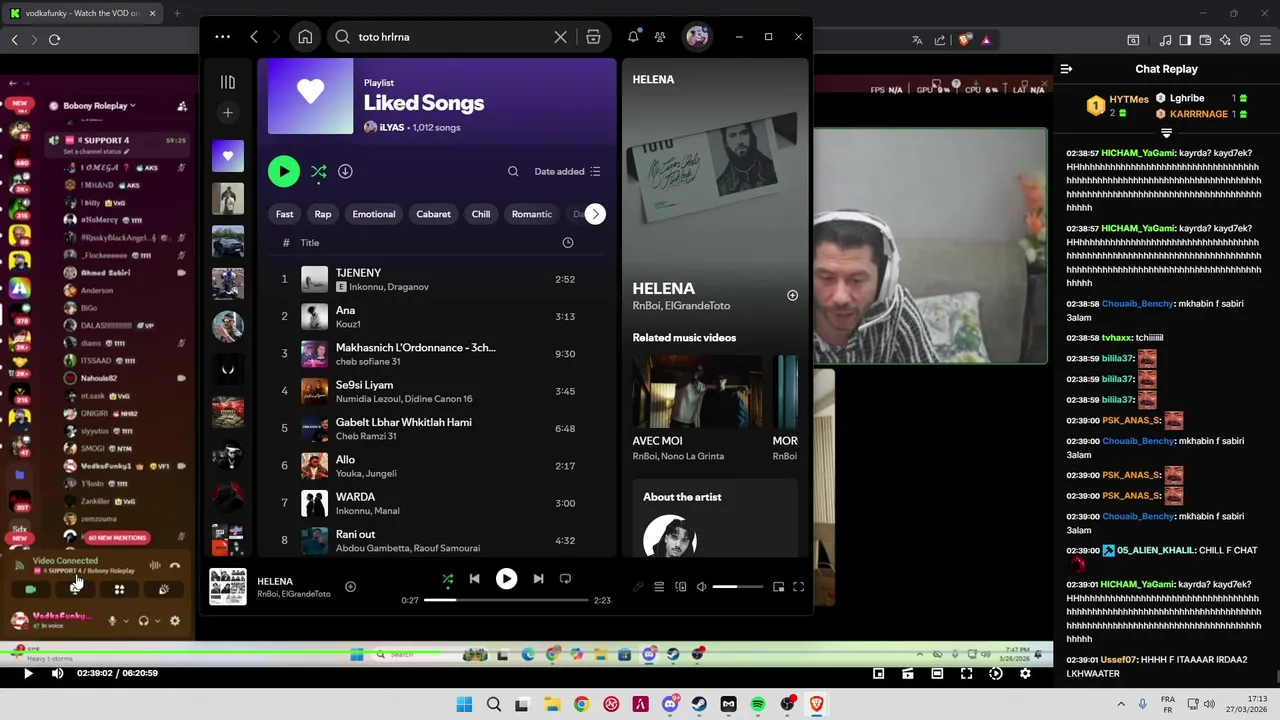Search within the Liked Songs playlist
The image size is (1280, 720).
(x=513, y=171)
